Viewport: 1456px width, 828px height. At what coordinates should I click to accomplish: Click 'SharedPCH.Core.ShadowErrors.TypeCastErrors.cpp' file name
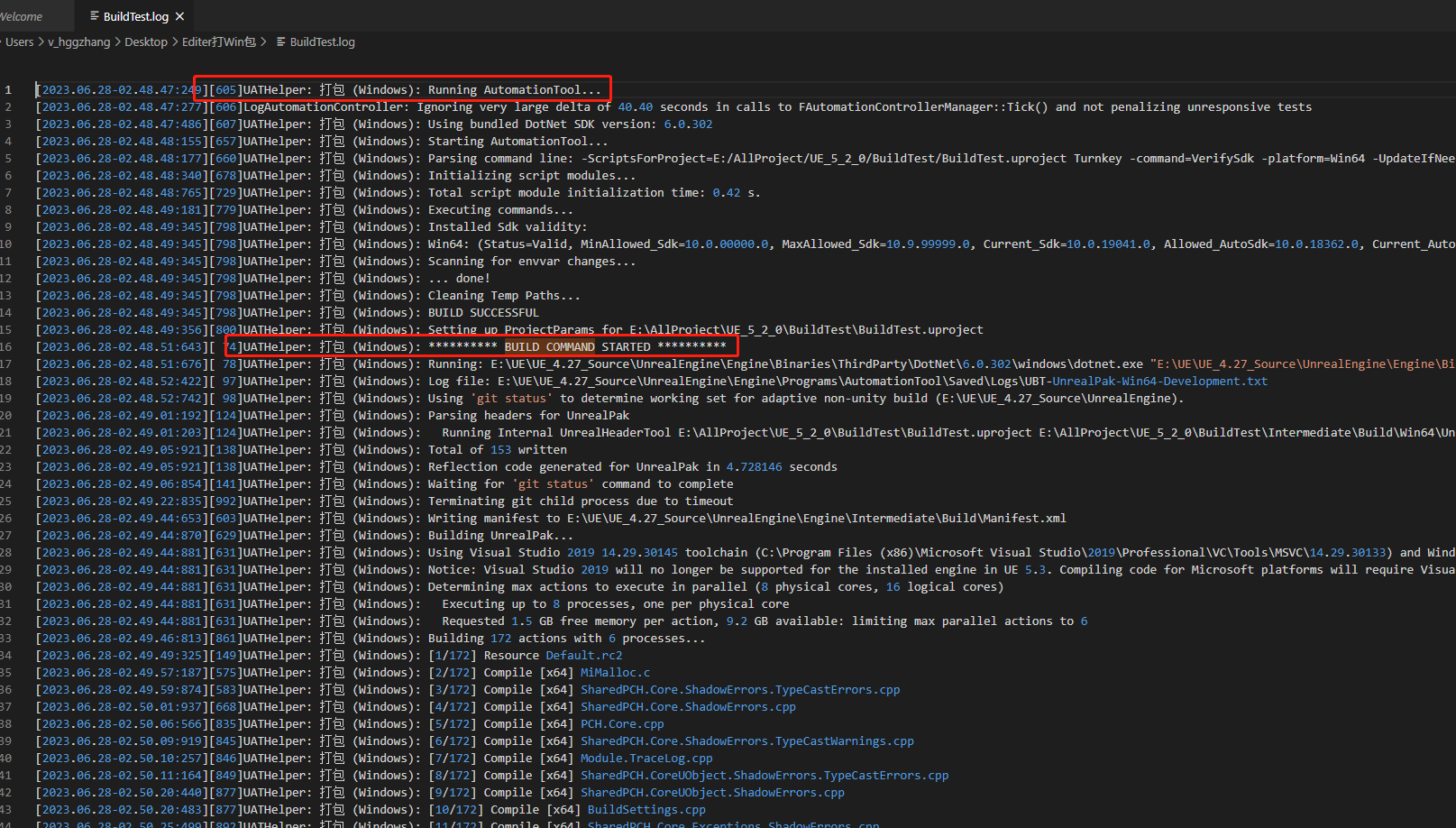(740, 690)
